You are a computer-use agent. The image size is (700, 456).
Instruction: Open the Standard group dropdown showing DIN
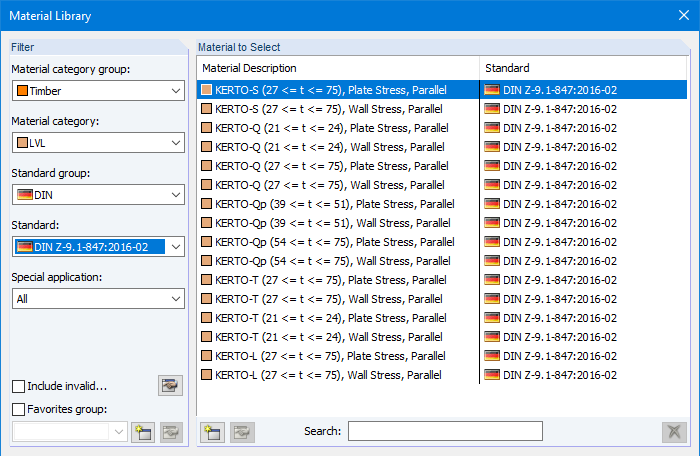click(x=98, y=195)
